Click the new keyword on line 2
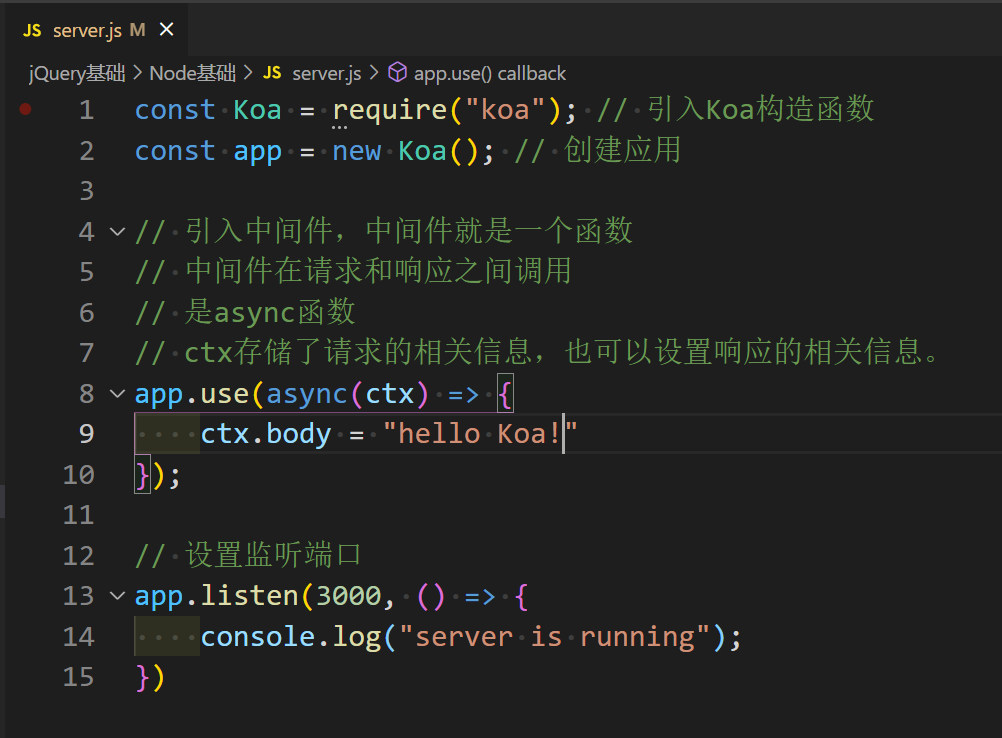 point(357,151)
